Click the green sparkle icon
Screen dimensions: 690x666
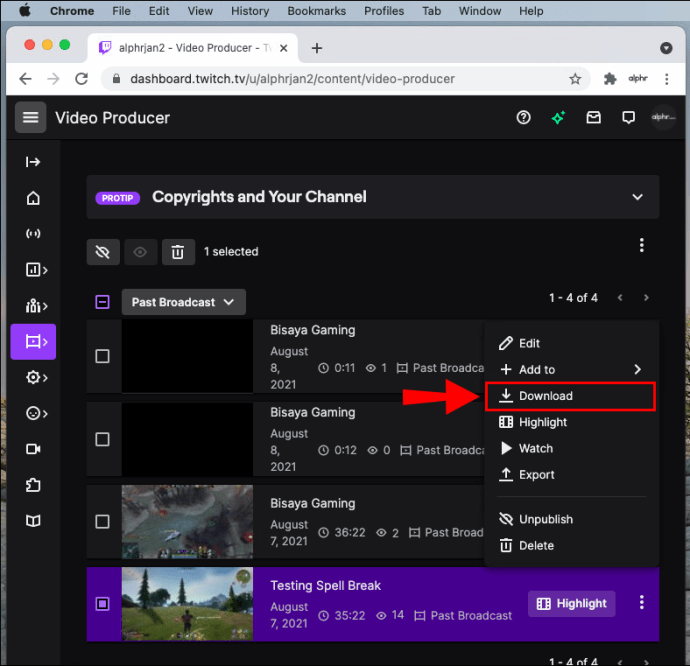point(558,118)
